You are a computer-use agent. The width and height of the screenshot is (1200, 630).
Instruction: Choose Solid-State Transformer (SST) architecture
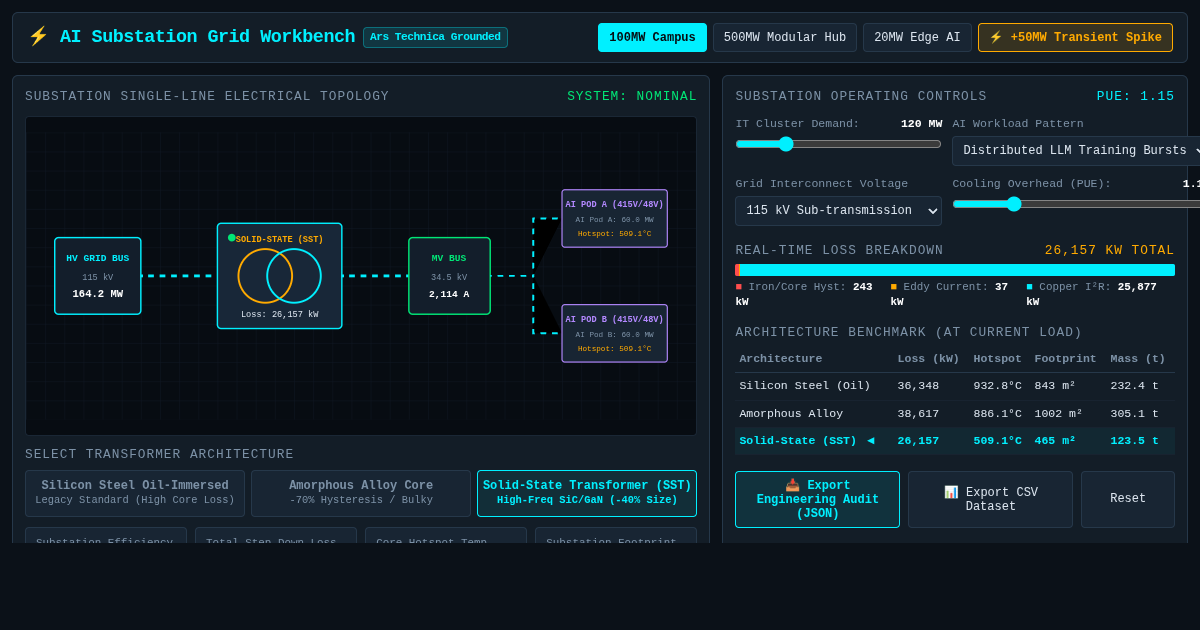click(x=587, y=493)
